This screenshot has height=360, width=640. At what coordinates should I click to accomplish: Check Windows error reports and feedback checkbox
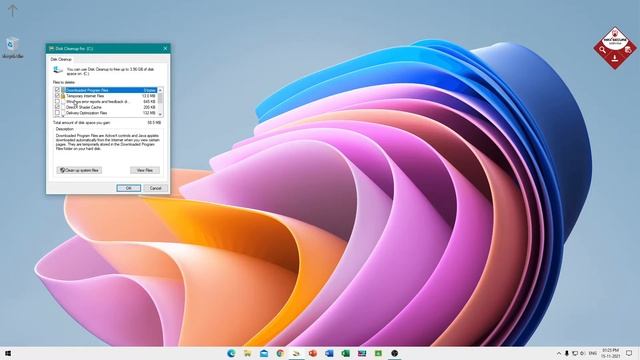(x=57, y=101)
